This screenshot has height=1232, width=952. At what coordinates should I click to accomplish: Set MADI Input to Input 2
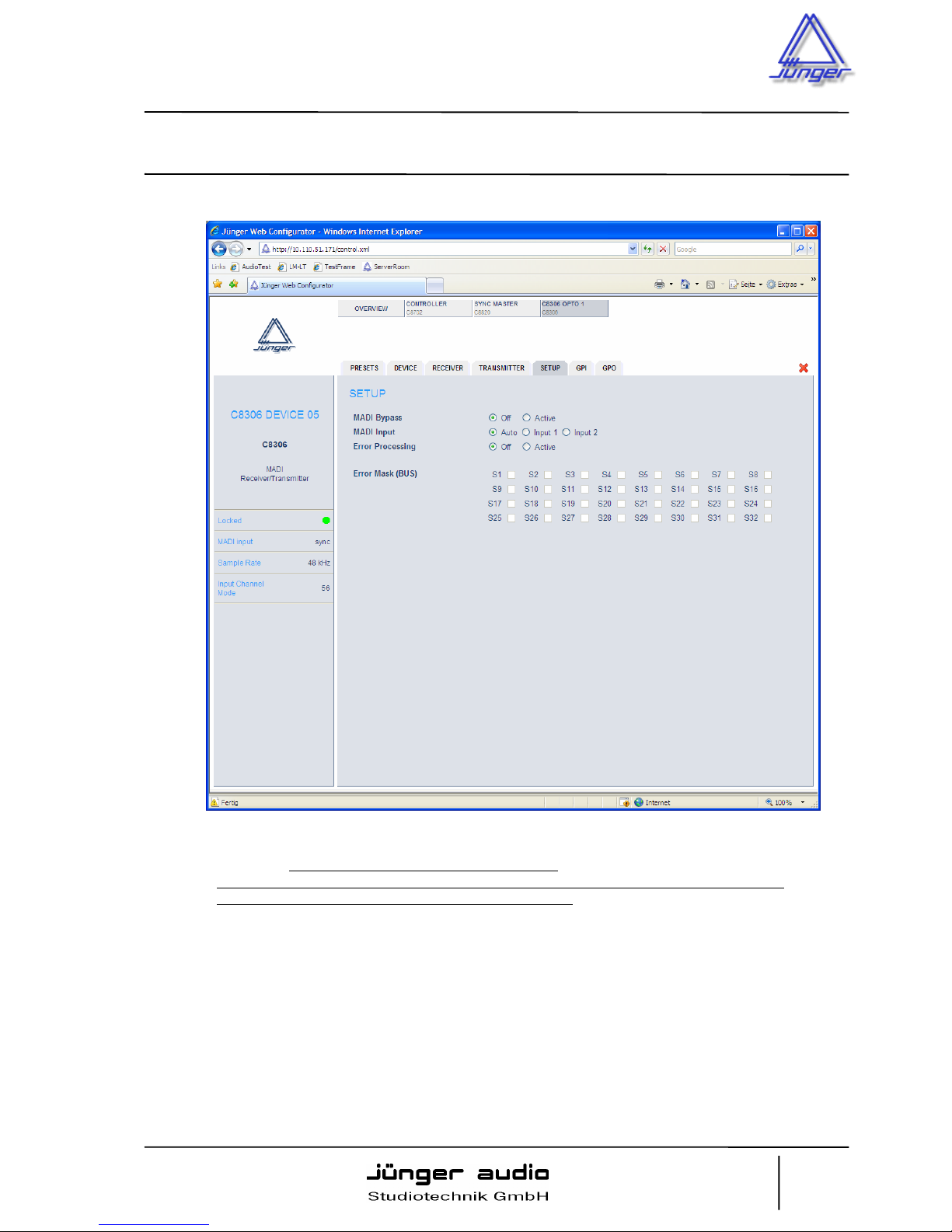(x=567, y=432)
